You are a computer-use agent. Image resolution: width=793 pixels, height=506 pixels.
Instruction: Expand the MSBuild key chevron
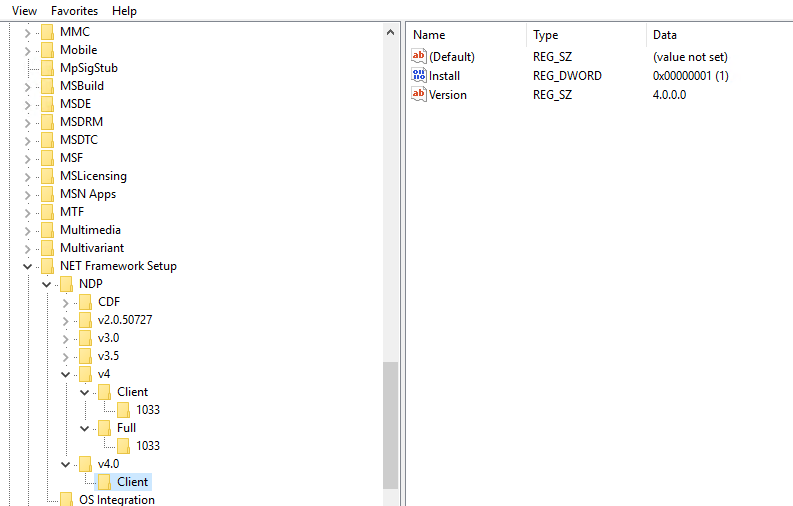pos(27,87)
